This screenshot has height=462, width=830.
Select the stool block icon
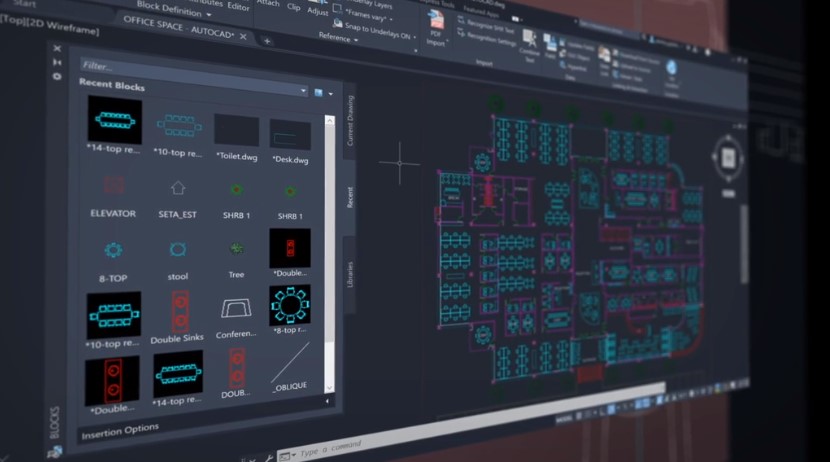(x=178, y=249)
